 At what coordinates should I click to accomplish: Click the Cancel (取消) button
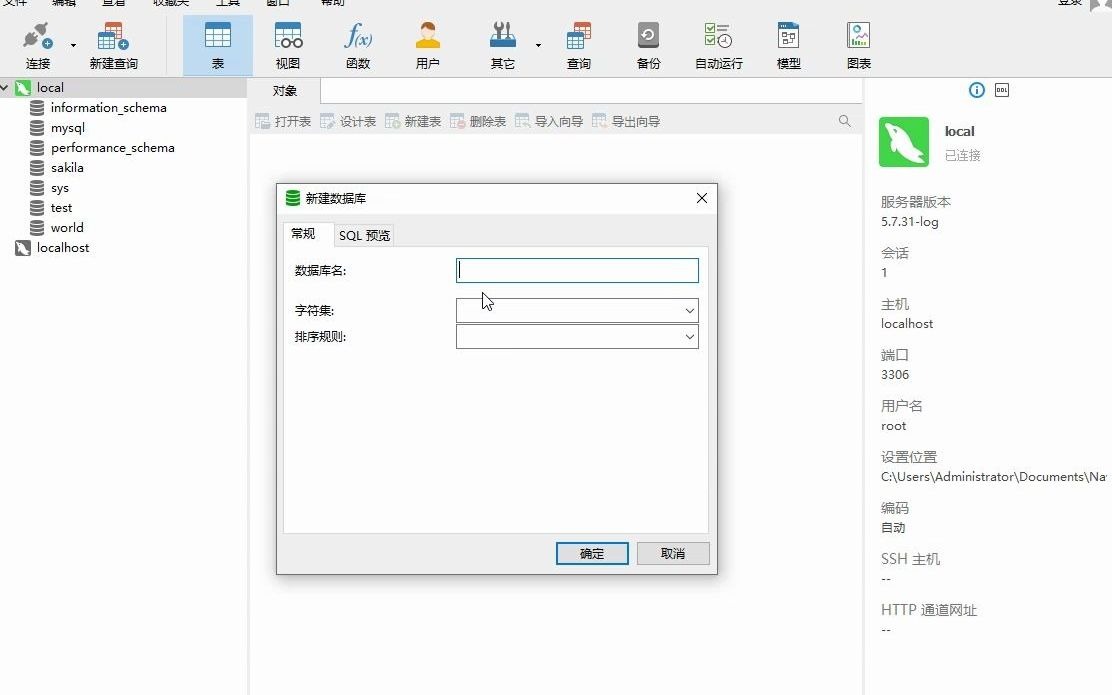coord(673,554)
